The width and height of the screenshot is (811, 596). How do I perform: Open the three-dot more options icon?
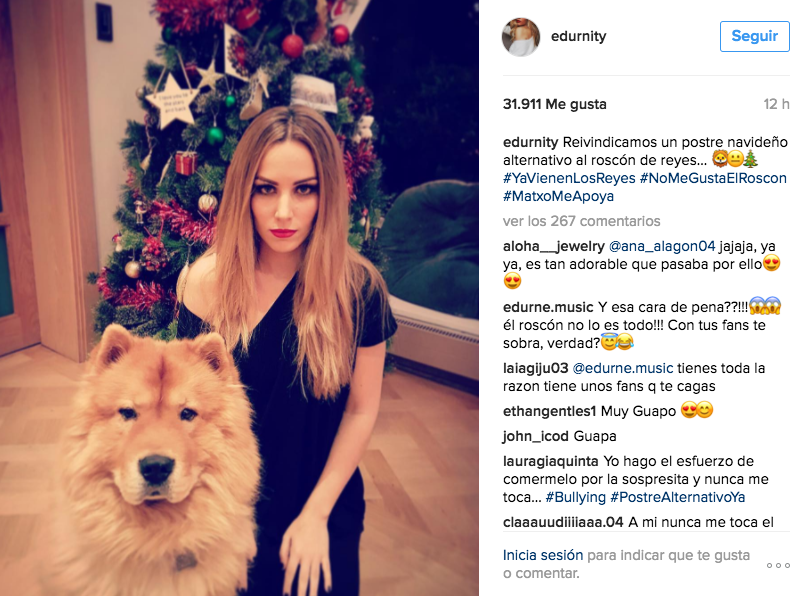coord(778,565)
